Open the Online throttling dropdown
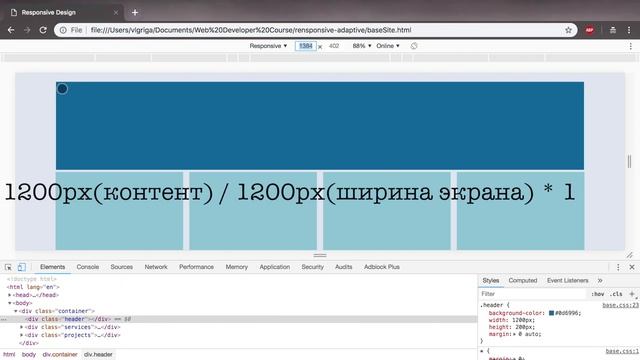This screenshot has width=640, height=360. pyautogui.click(x=388, y=46)
